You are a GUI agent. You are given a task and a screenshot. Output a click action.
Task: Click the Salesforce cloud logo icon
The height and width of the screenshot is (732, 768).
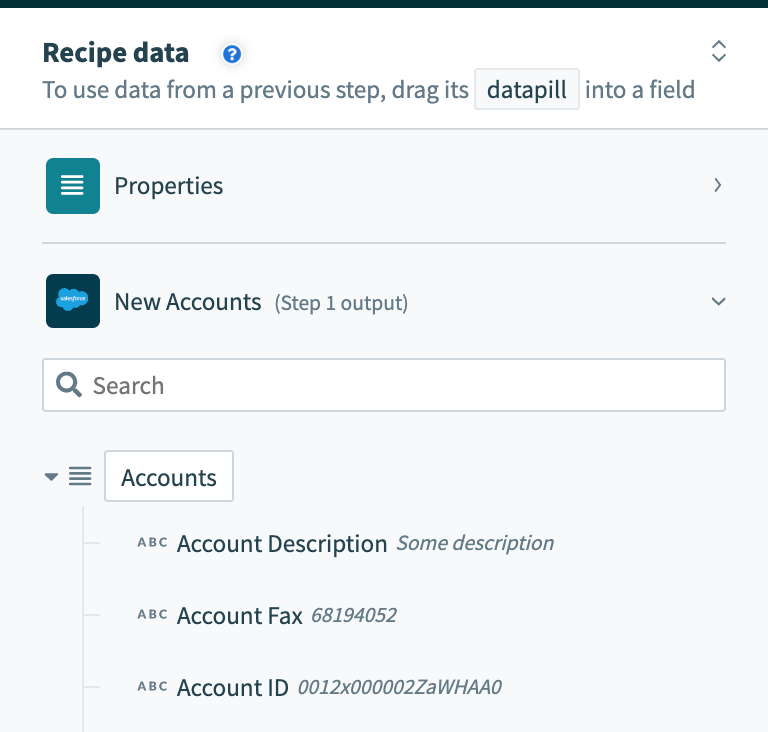click(73, 301)
